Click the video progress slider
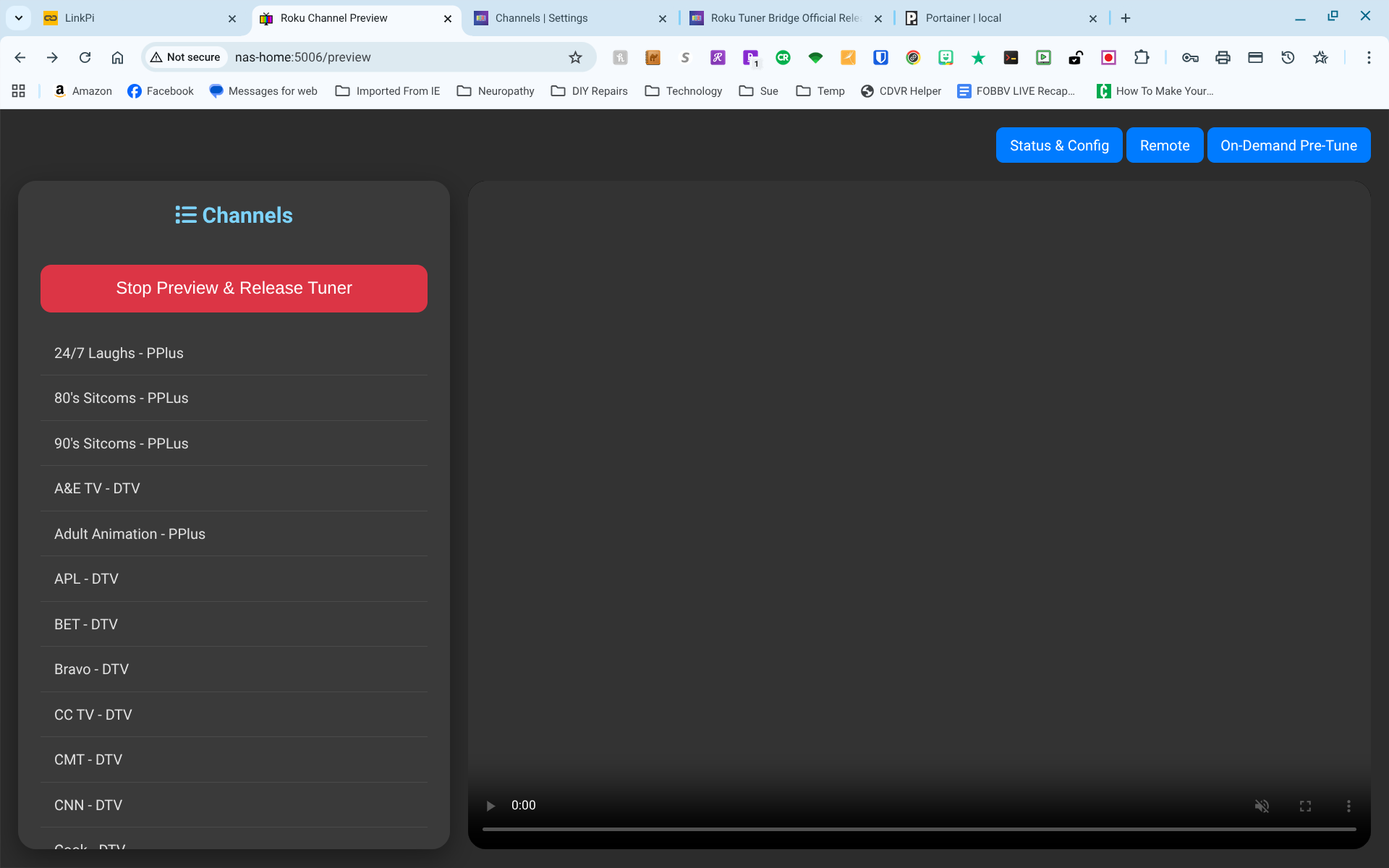The width and height of the screenshot is (1389, 868). 919,829
